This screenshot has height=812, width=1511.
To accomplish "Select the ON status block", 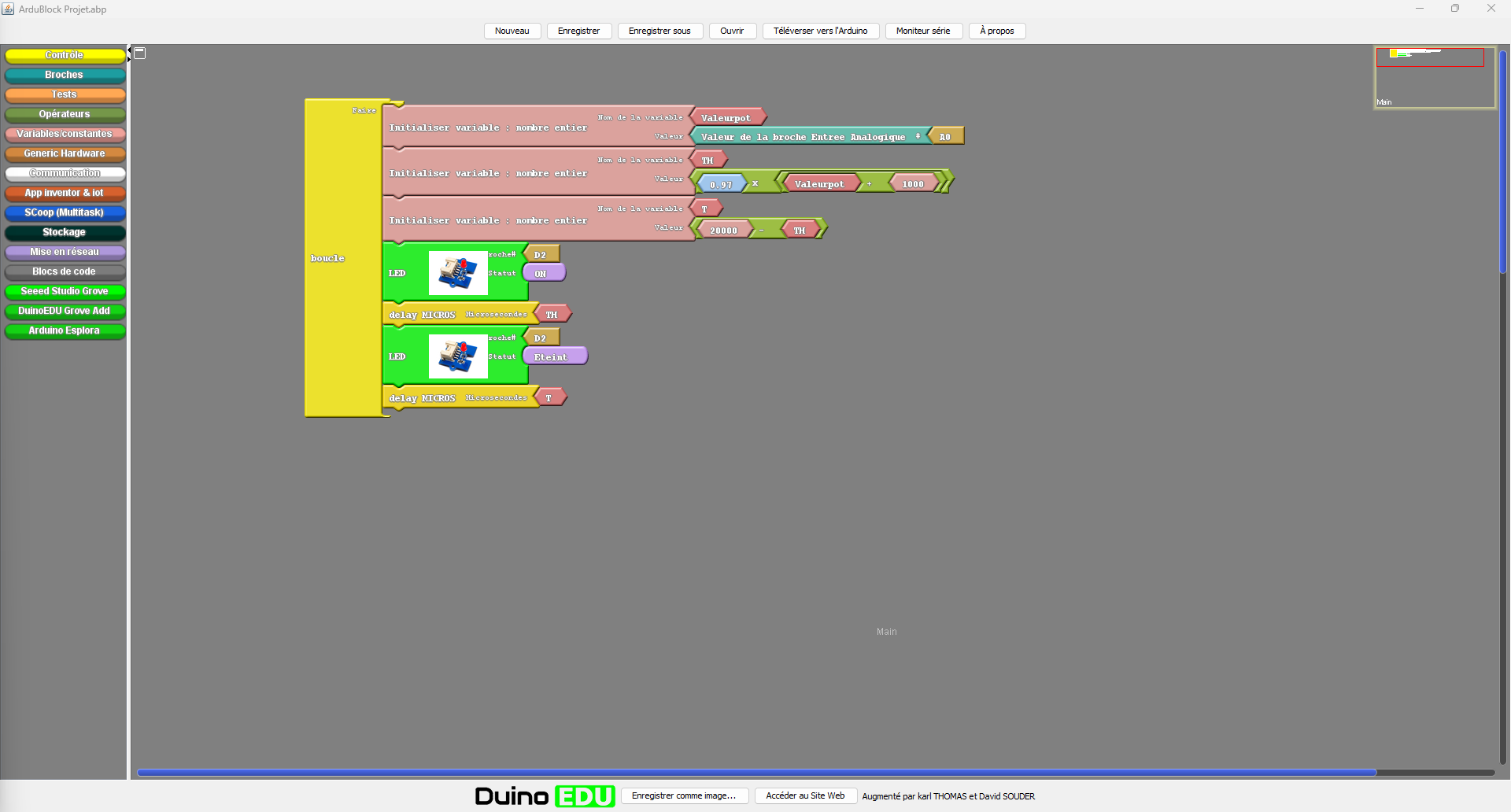I will coord(543,273).
